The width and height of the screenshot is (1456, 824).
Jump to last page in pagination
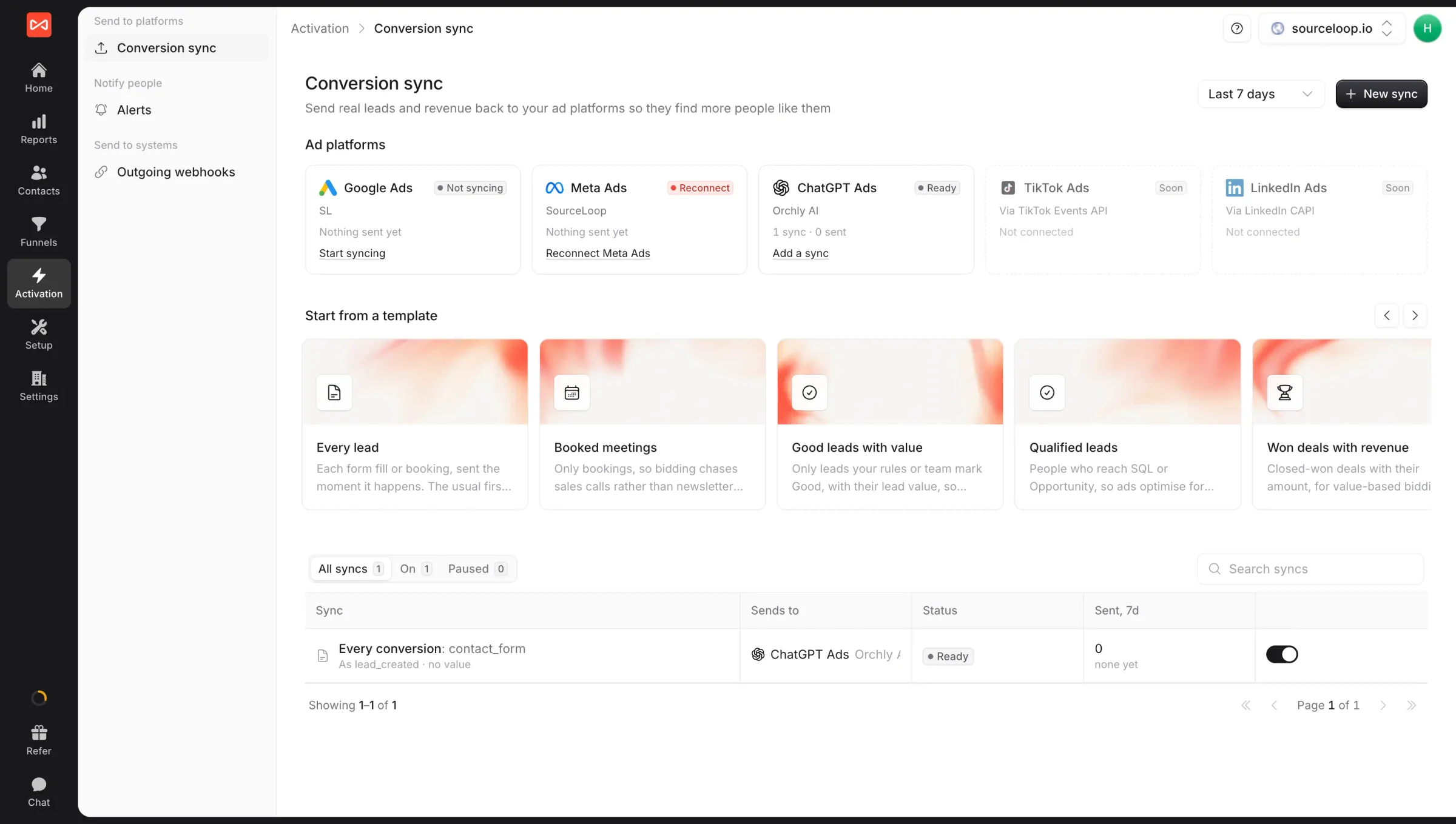click(1411, 705)
